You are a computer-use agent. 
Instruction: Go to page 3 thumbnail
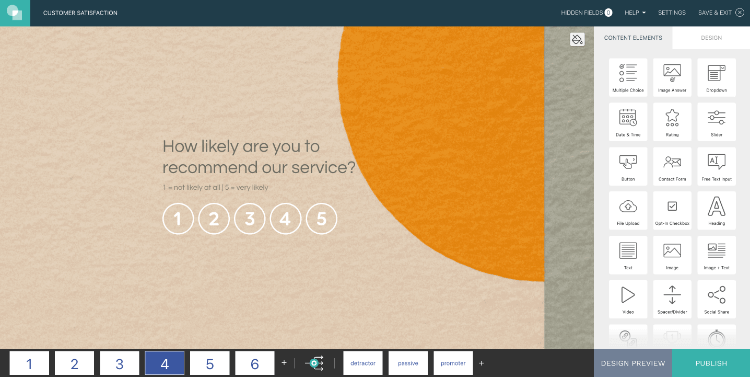[119, 363]
